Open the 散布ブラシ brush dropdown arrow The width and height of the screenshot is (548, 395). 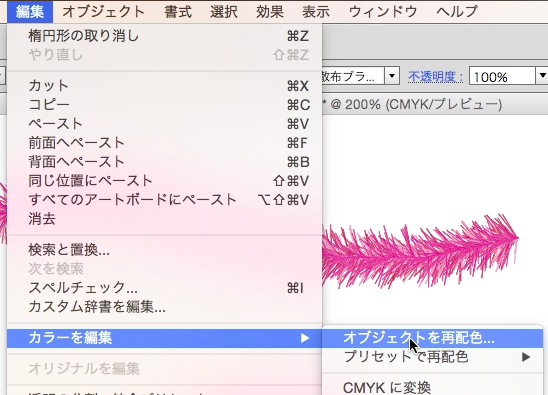(392, 76)
